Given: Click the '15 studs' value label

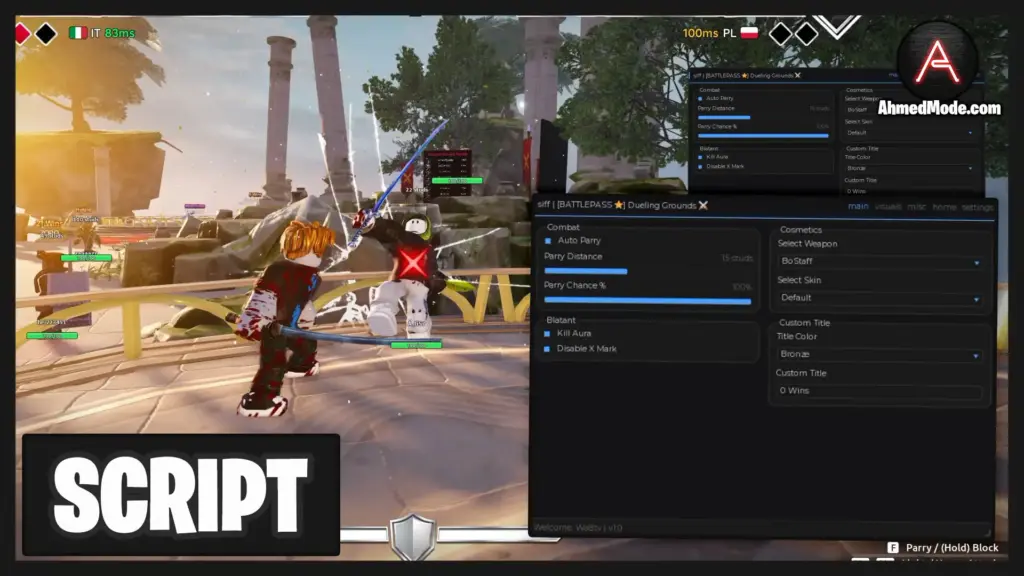Looking at the screenshot, I should (x=737, y=259).
